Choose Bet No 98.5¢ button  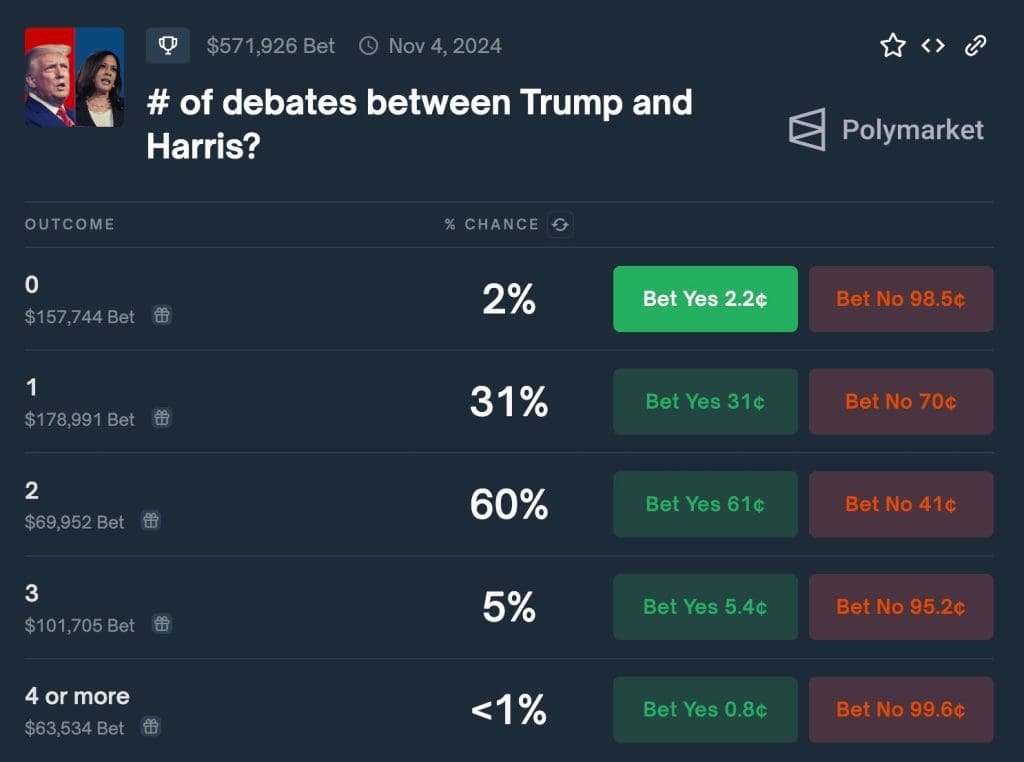point(901,299)
